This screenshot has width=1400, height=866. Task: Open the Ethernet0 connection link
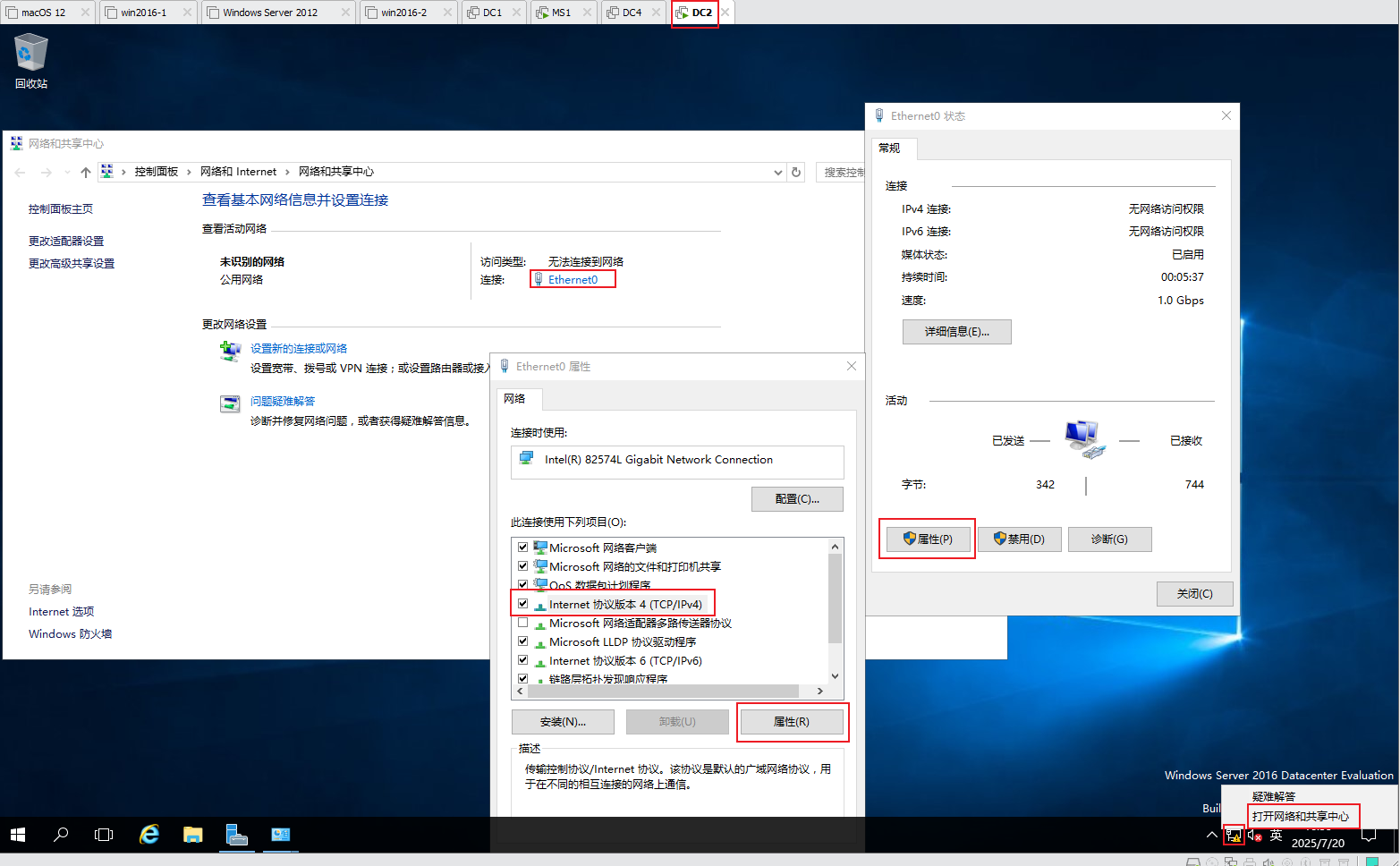click(x=573, y=279)
